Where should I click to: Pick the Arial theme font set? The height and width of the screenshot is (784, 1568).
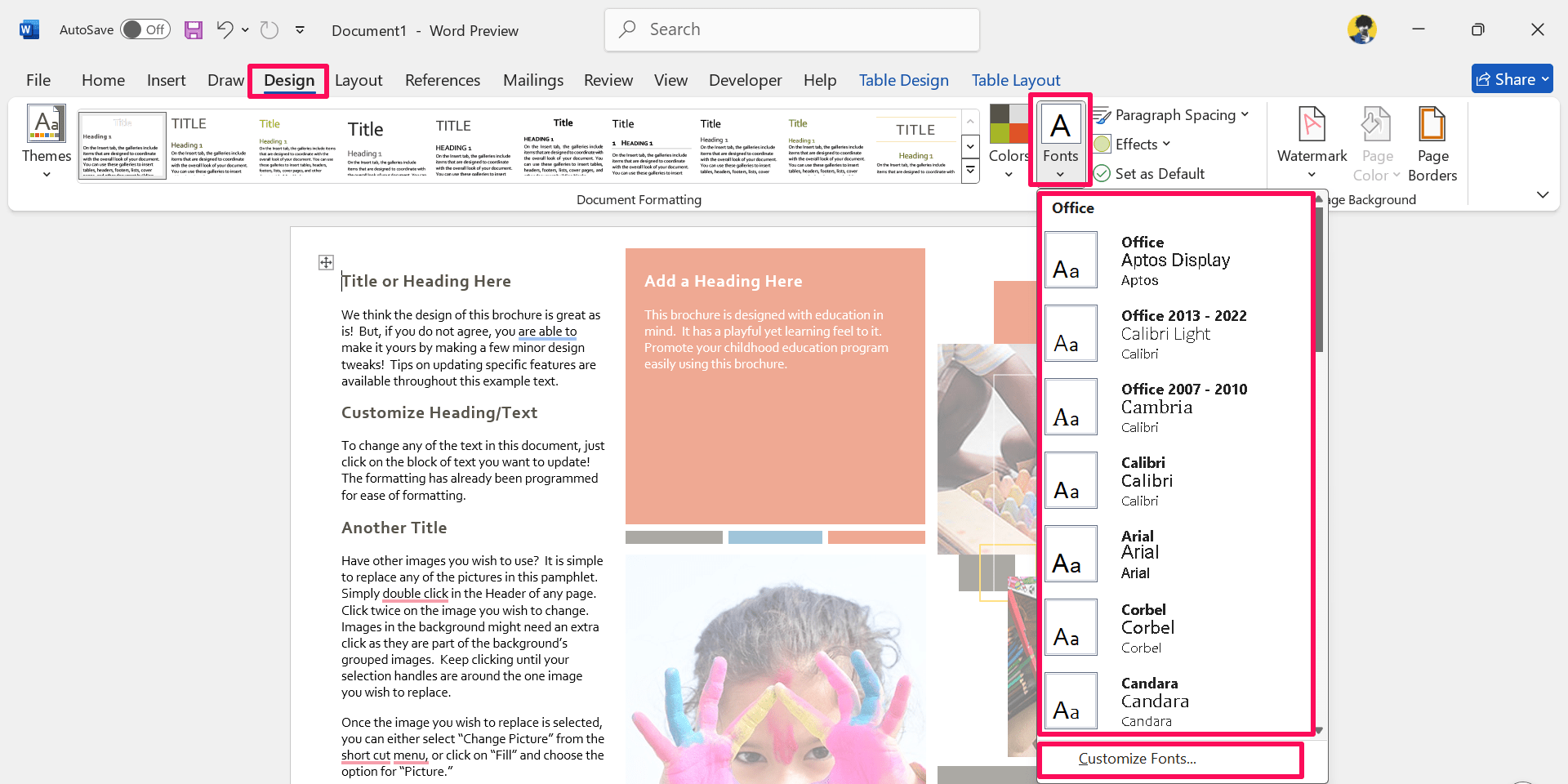click(x=1176, y=555)
